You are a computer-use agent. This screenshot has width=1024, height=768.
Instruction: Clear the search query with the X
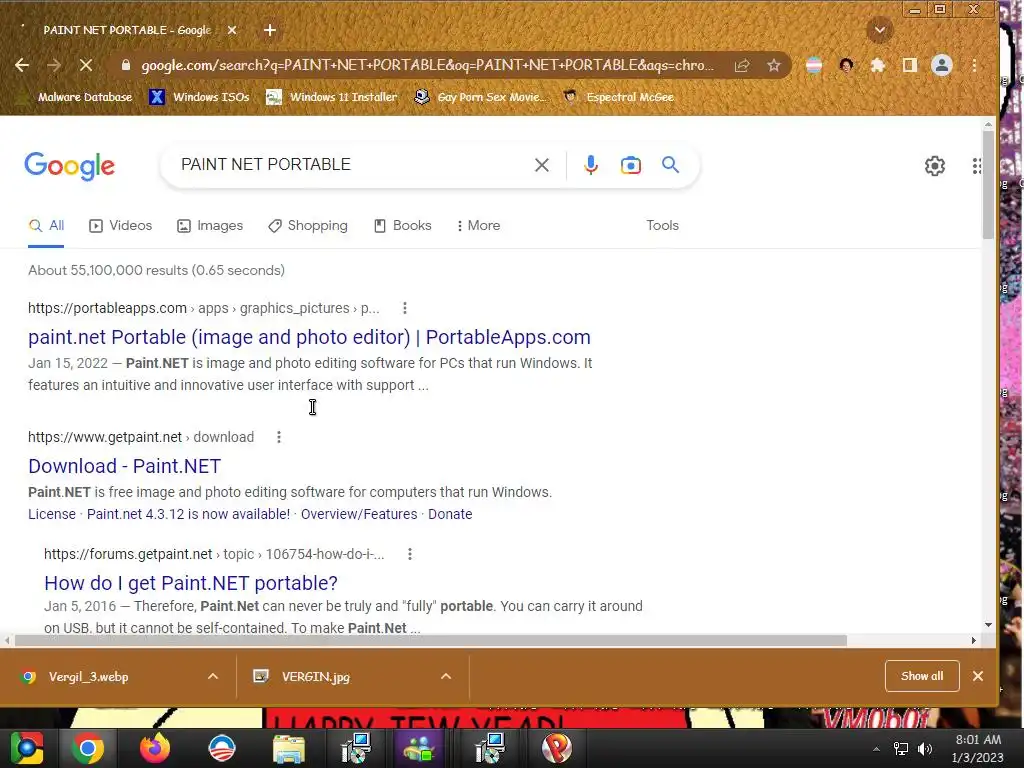pos(541,165)
